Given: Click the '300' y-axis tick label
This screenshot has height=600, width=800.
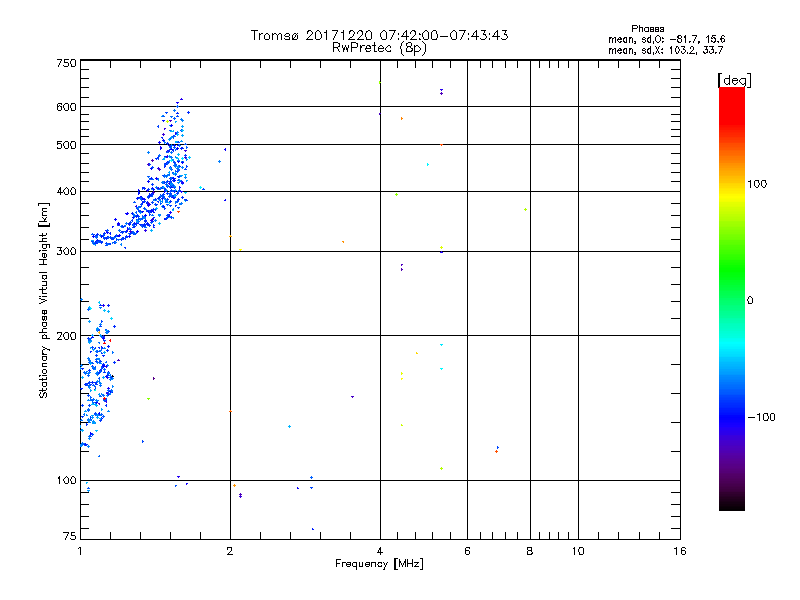Looking at the screenshot, I should (66, 251).
